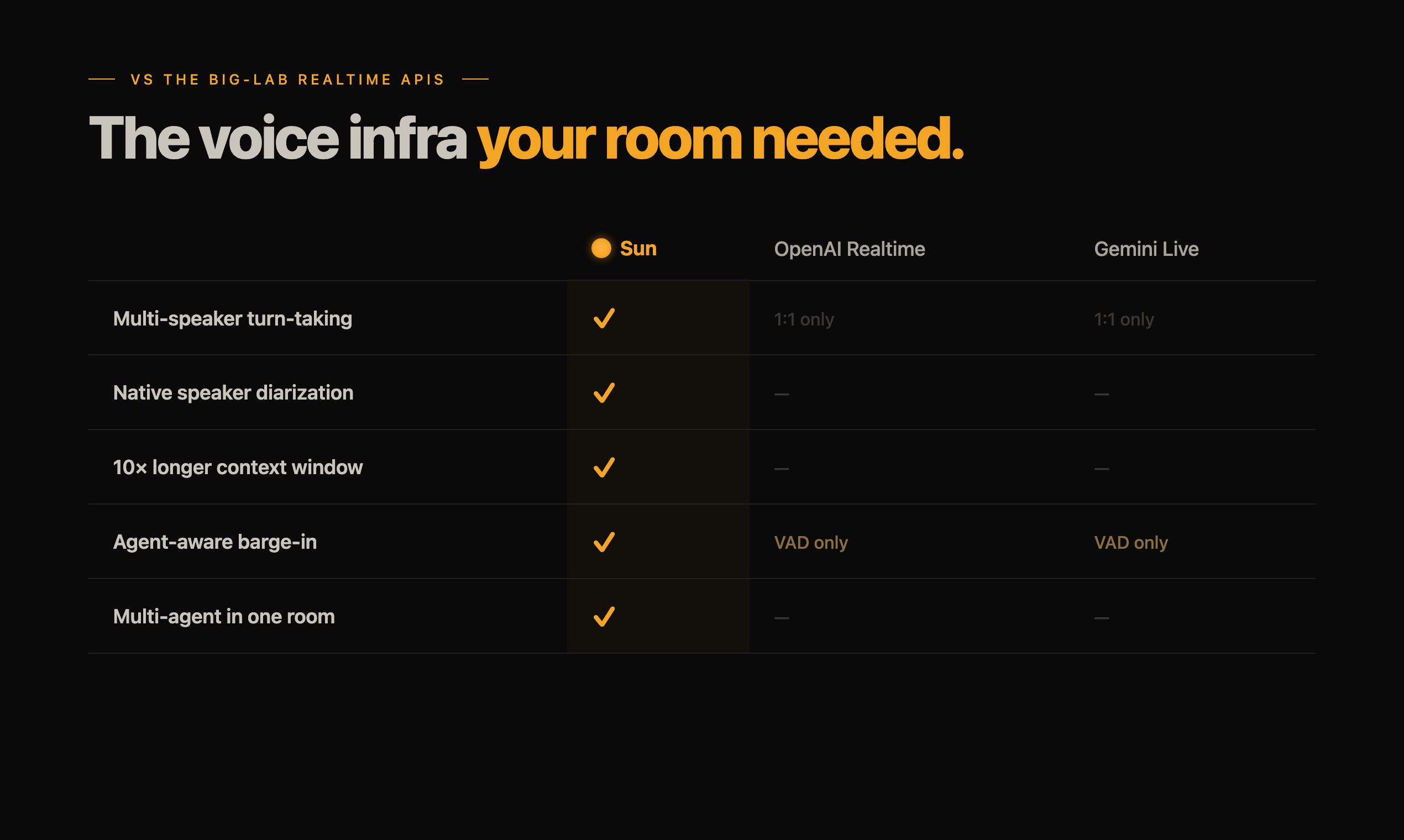Click the Multi-speaker turn-taking row label
Screen dimensions: 1404x840
(x=232, y=319)
